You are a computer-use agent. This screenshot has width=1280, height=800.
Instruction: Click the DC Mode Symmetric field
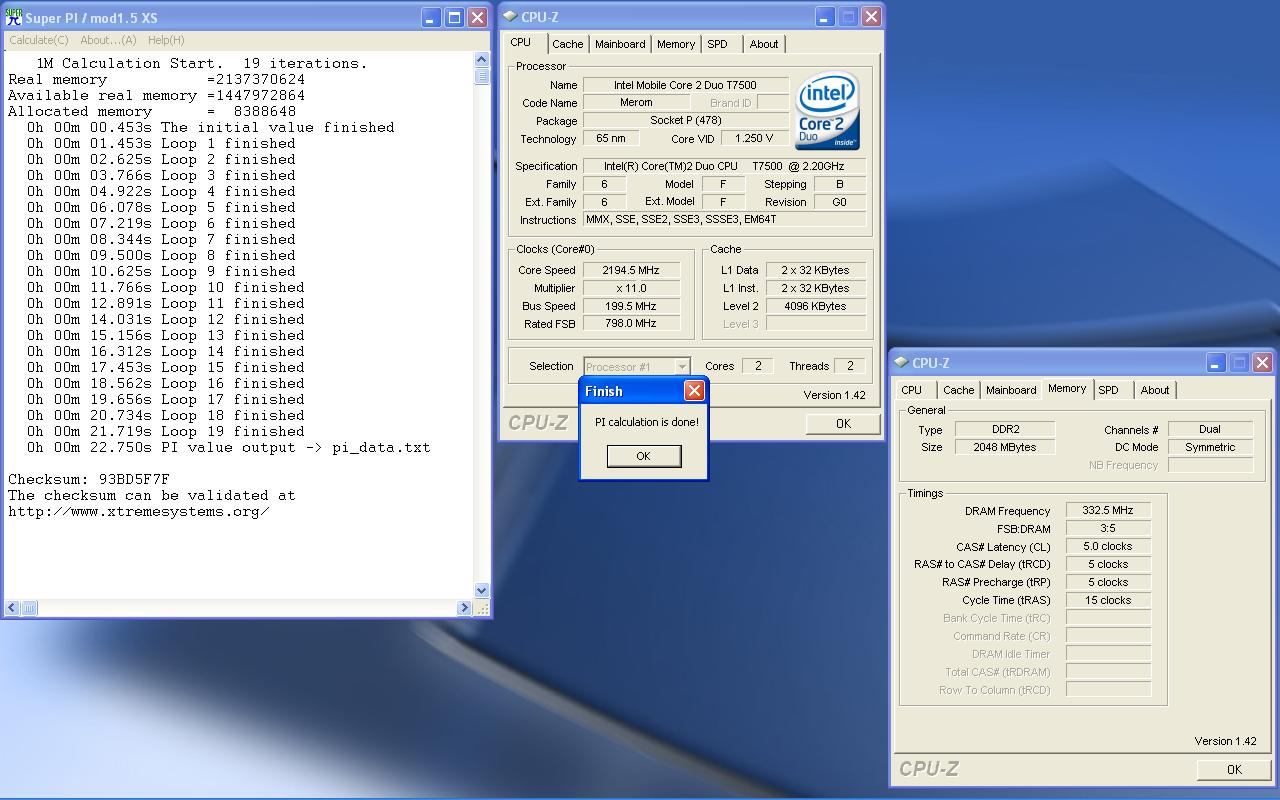(x=1210, y=447)
